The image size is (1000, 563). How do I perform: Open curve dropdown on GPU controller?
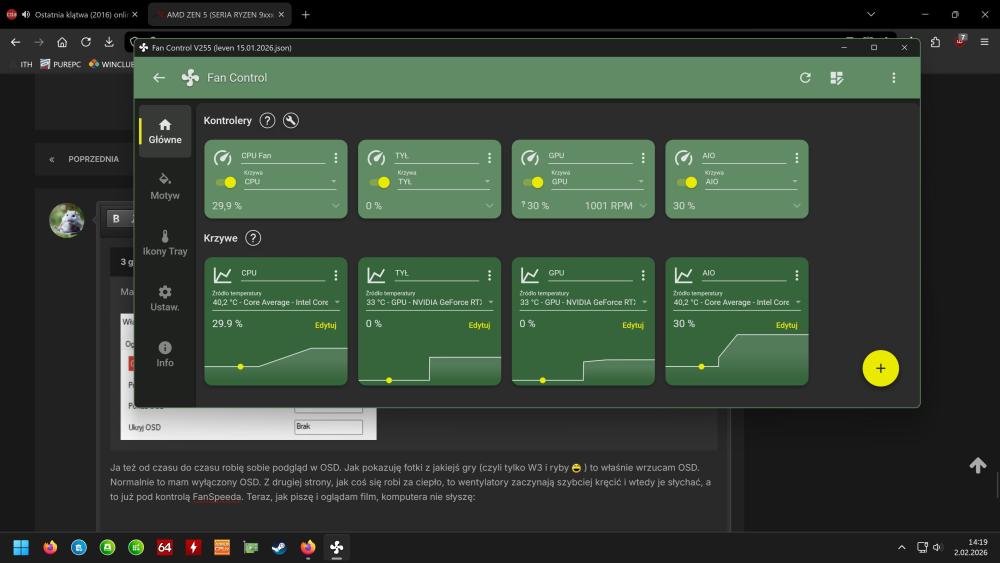(598, 182)
